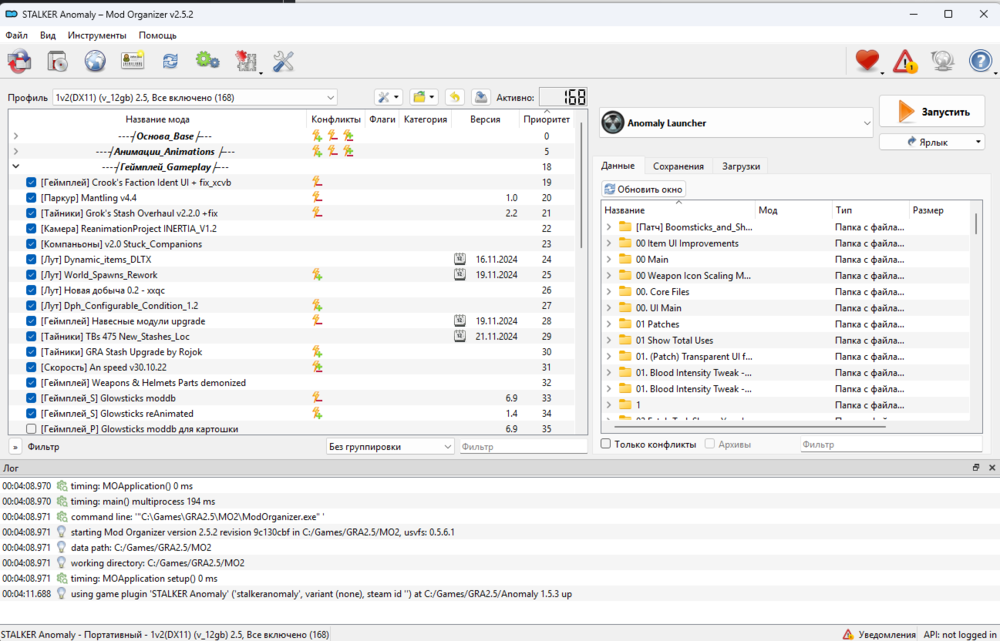The image size is (1000, 641).
Task: Sort by the Приоритет column header
Action: tap(547, 119)
